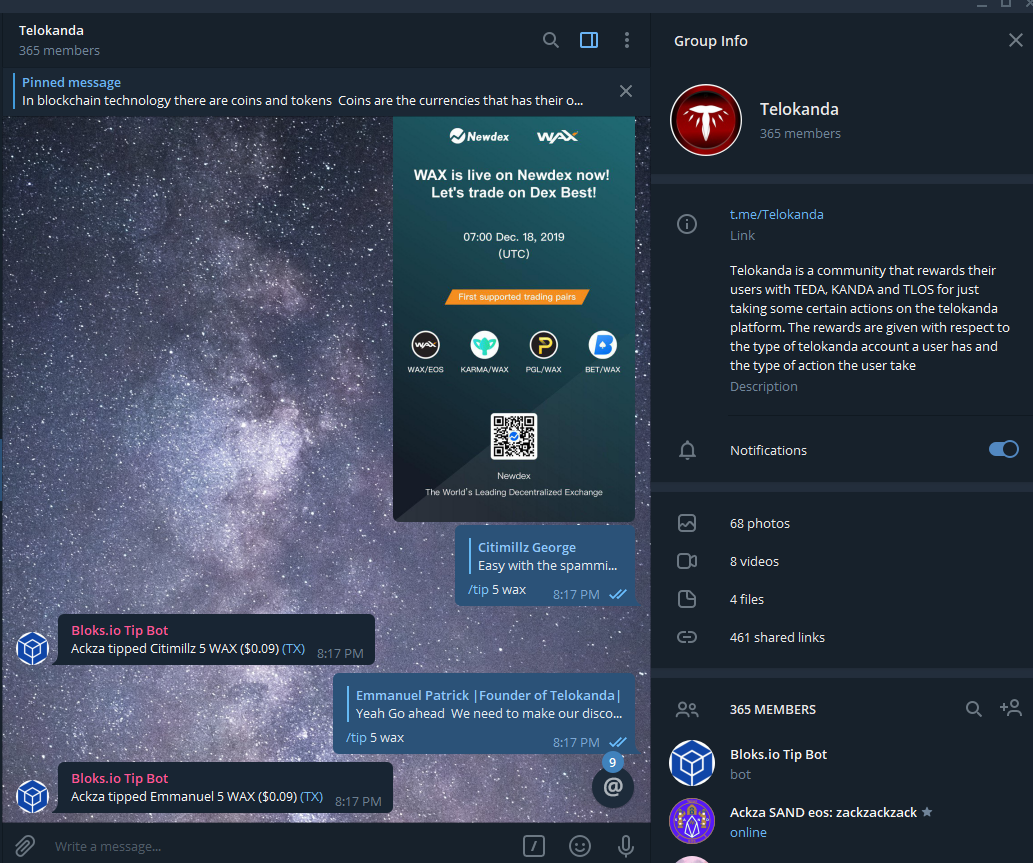Viewport: 1033px width, 863px height.
Task: Close the Group Info panel
Action: (1015, 40)
